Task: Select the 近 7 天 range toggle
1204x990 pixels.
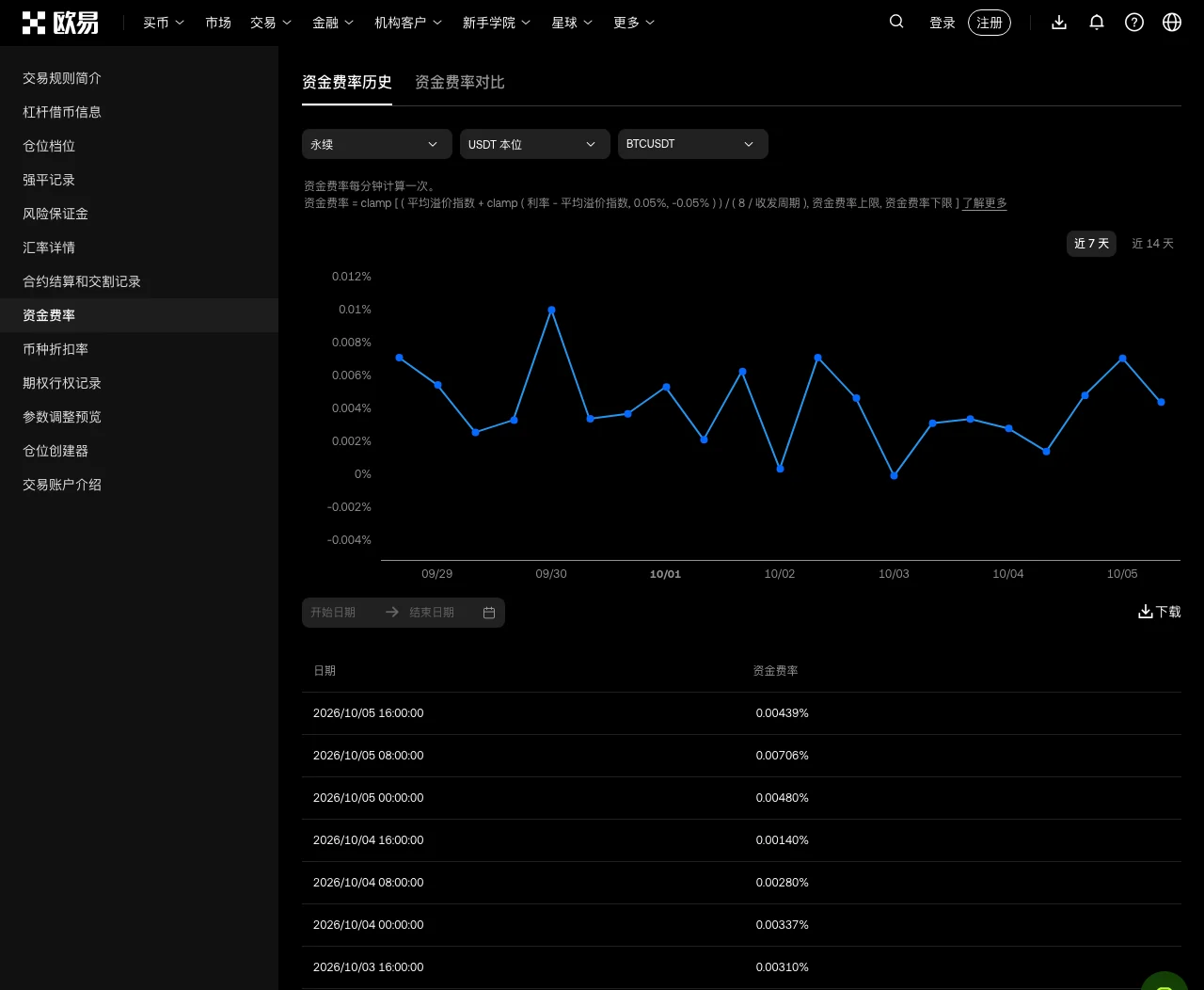Action: point(1091,244)
